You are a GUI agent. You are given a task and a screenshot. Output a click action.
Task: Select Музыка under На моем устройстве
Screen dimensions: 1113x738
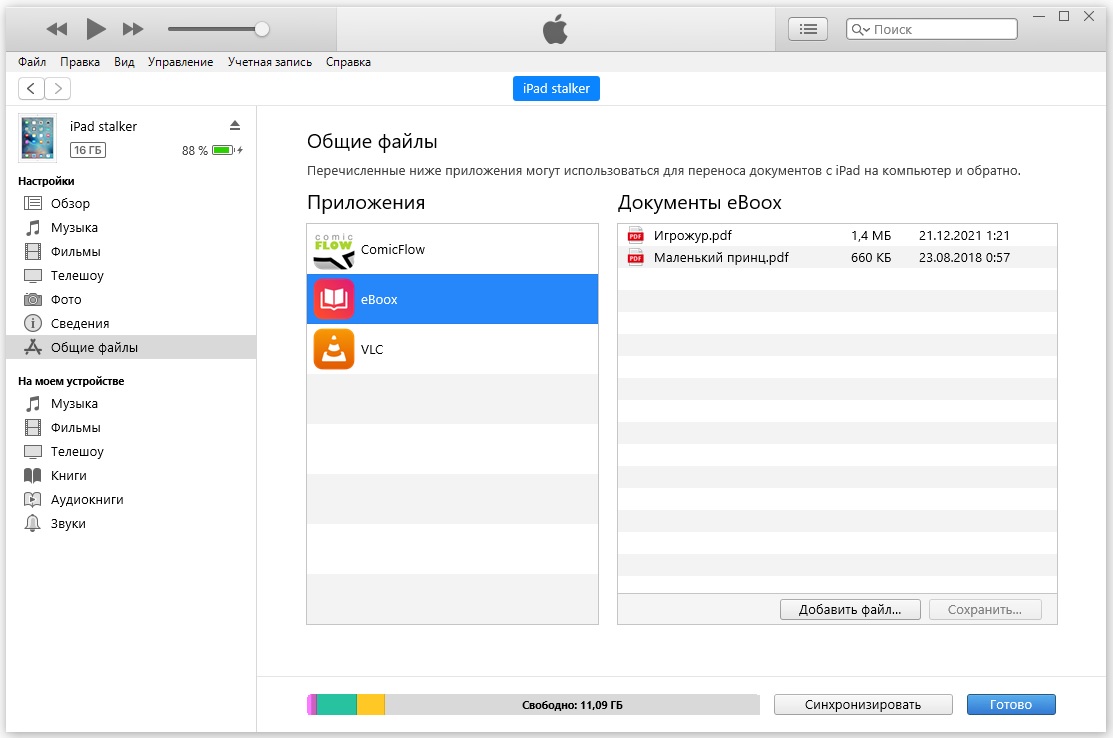tap(131, 403)
